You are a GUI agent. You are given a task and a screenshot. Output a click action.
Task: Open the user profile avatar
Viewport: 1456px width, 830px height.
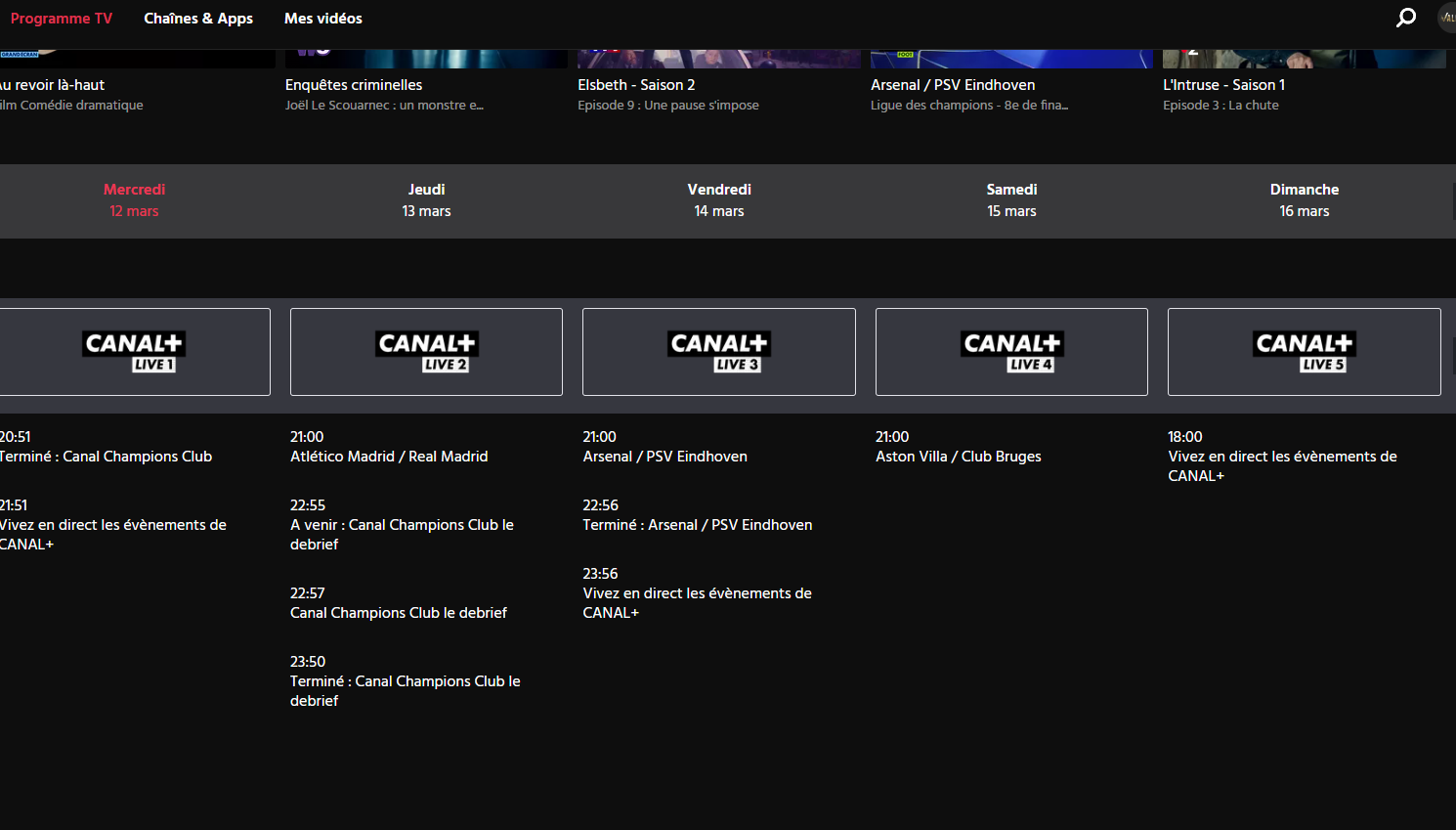pyautogui.click(x=1447, y=18)
